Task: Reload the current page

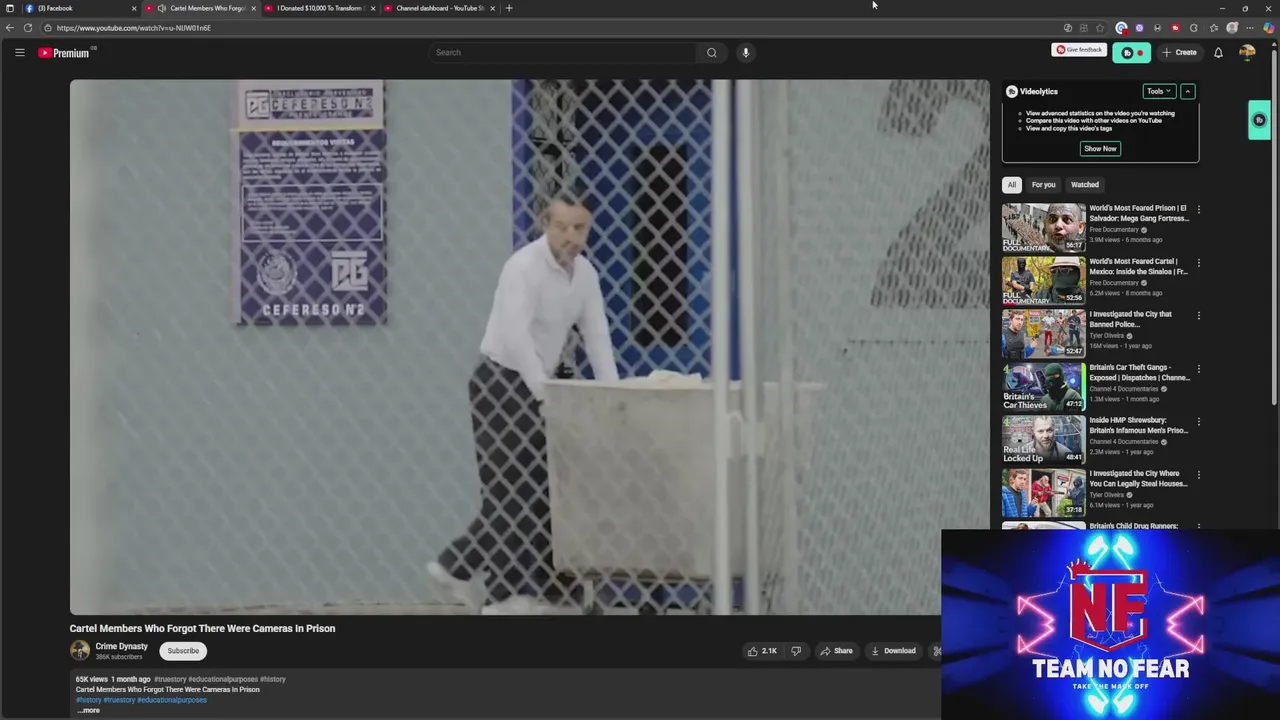Action: [28, 28]
